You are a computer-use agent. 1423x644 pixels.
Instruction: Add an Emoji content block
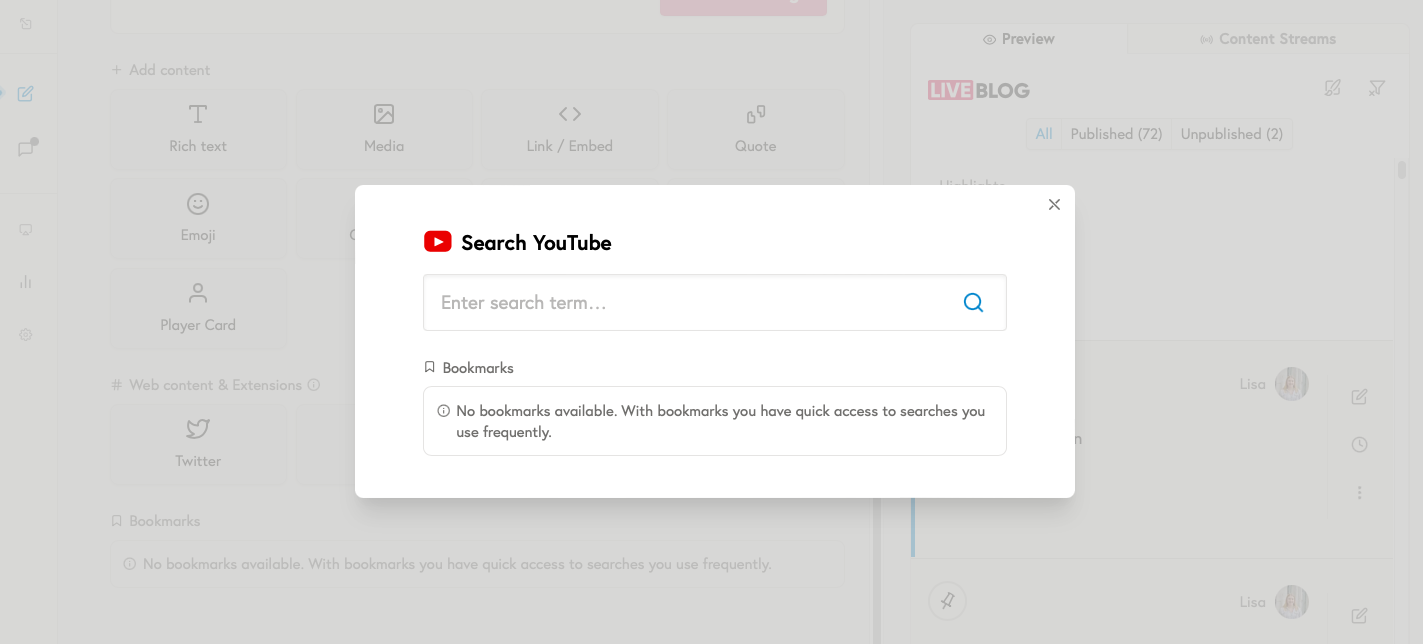[198, 219]
